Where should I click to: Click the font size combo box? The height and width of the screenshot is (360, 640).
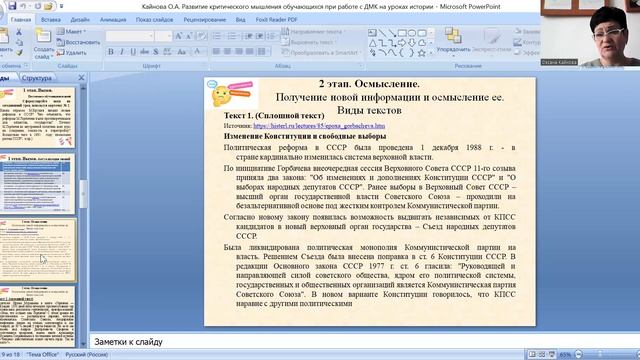click(x=163, y=36)
